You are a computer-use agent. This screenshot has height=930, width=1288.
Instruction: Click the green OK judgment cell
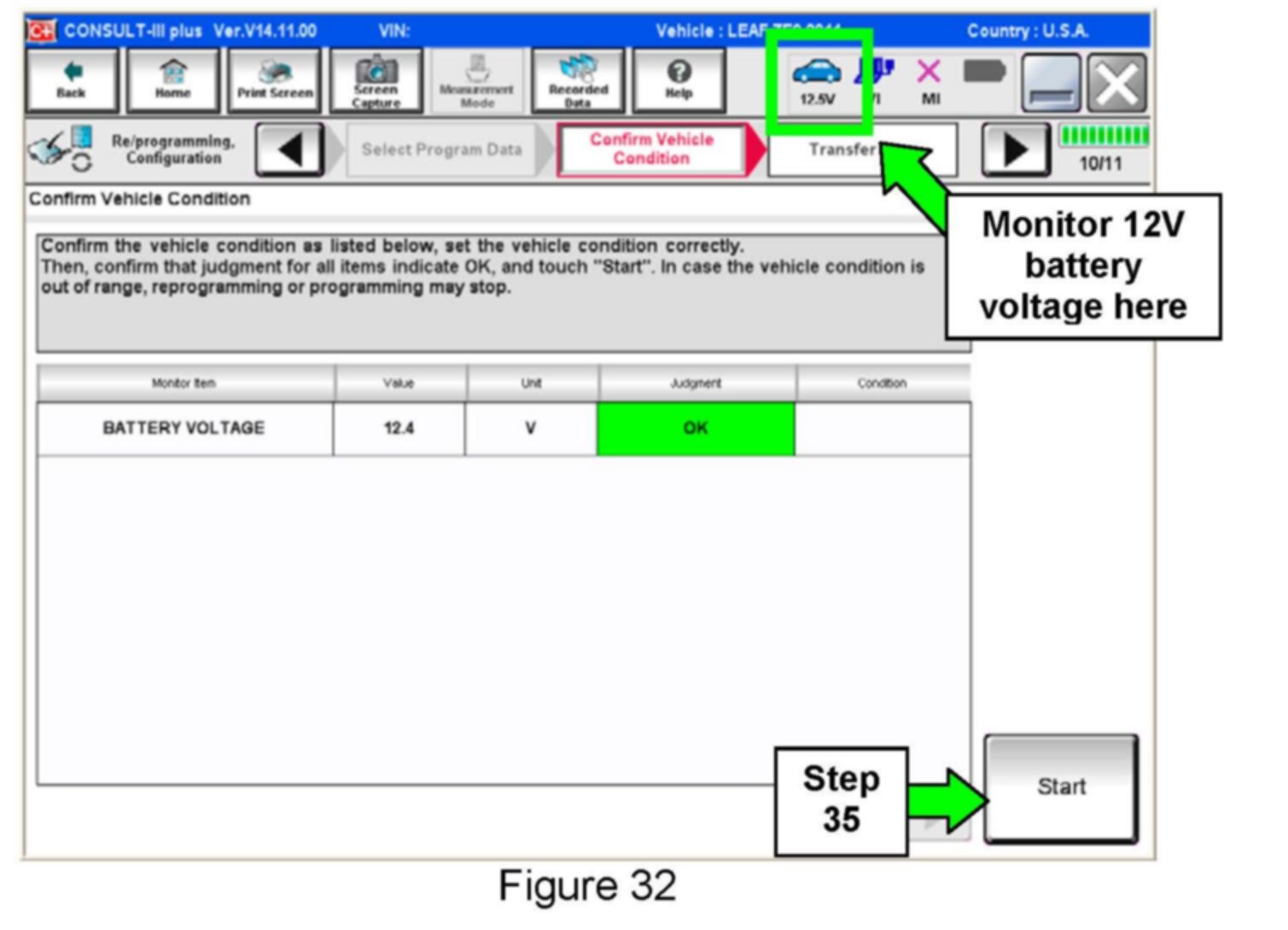[696, 428]
